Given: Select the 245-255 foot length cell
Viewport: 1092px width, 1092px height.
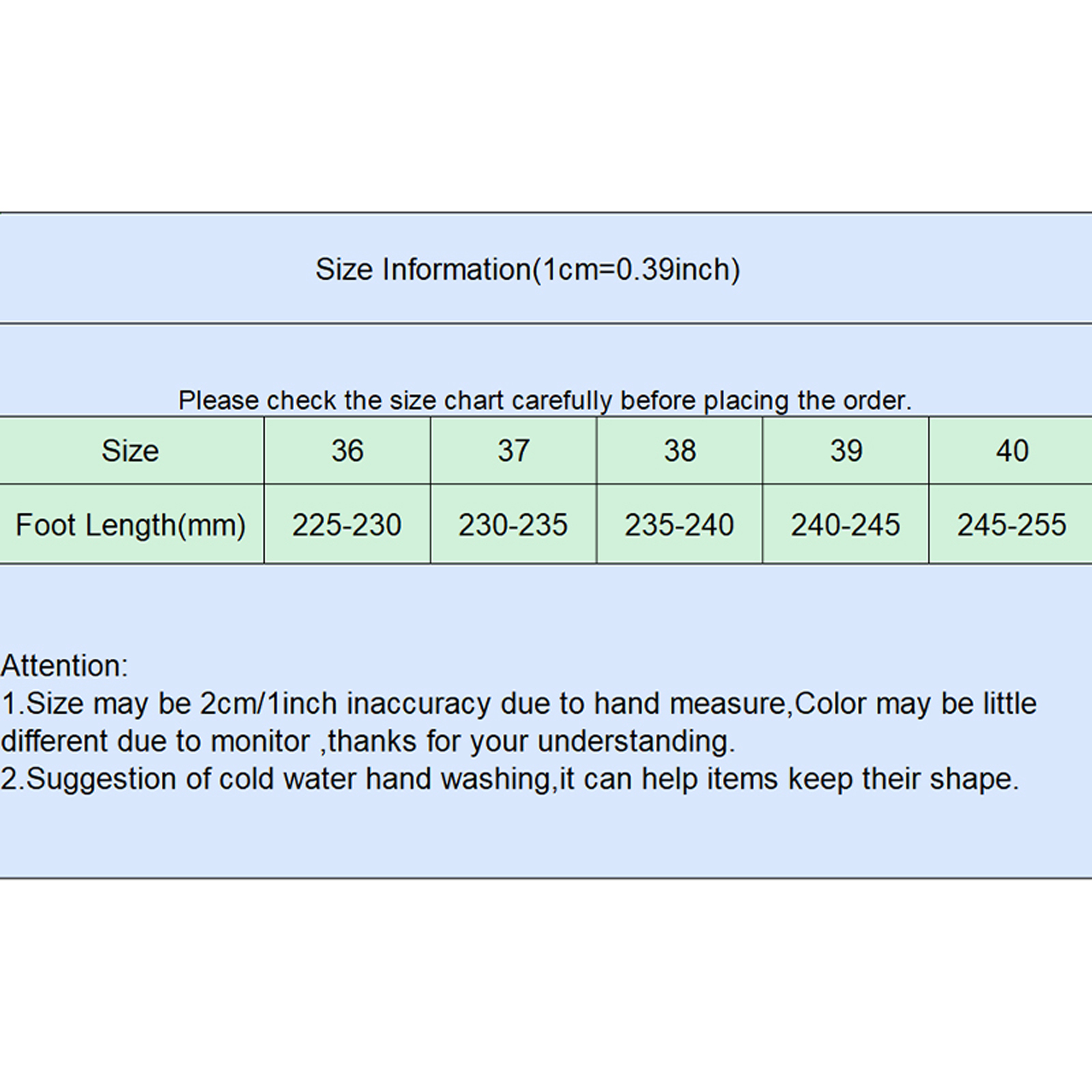Looking at the screenshot, I should click(1011, 526).
